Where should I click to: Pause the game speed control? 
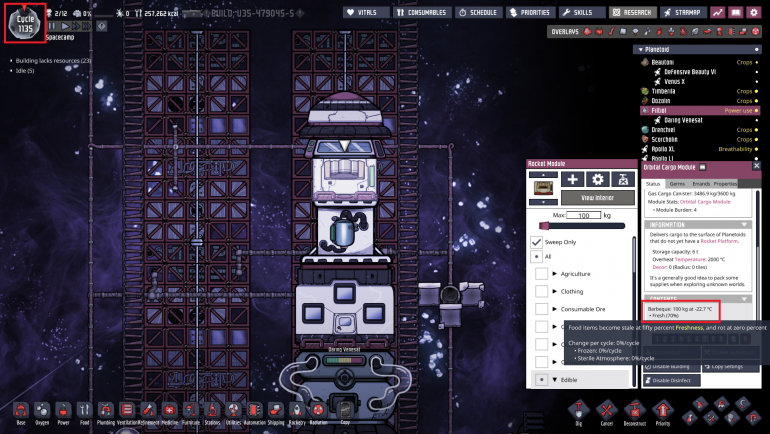pyautogui.click(x=52, y=26)
